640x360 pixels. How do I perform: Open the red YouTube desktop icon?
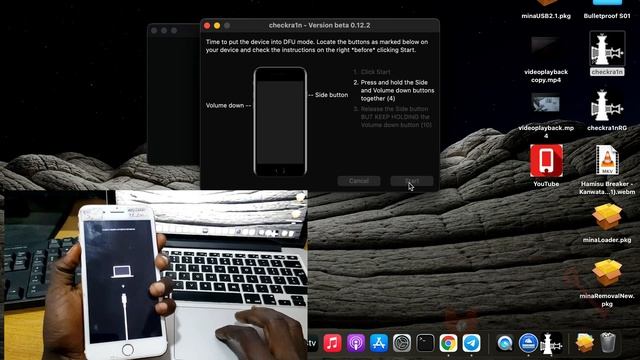pyautogui.click(x=546, y=160)
